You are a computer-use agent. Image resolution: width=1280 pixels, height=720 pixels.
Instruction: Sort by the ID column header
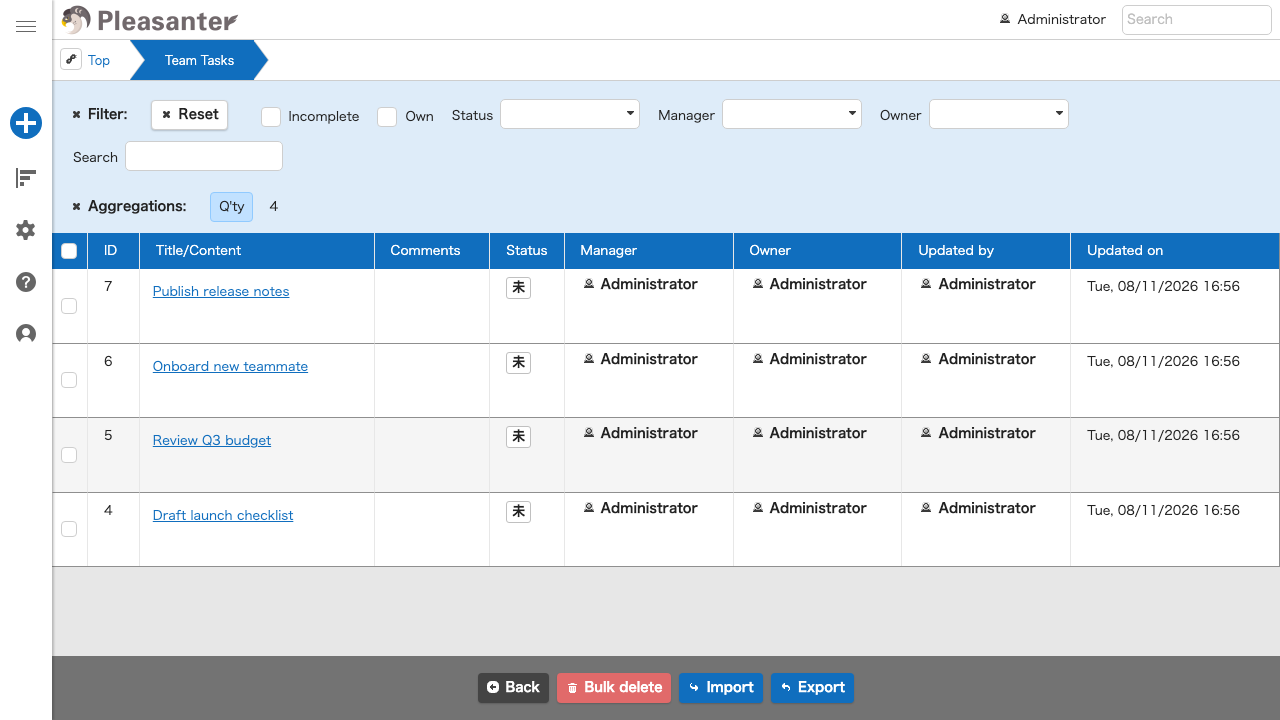pyautogui.click(x=113, y=251)
